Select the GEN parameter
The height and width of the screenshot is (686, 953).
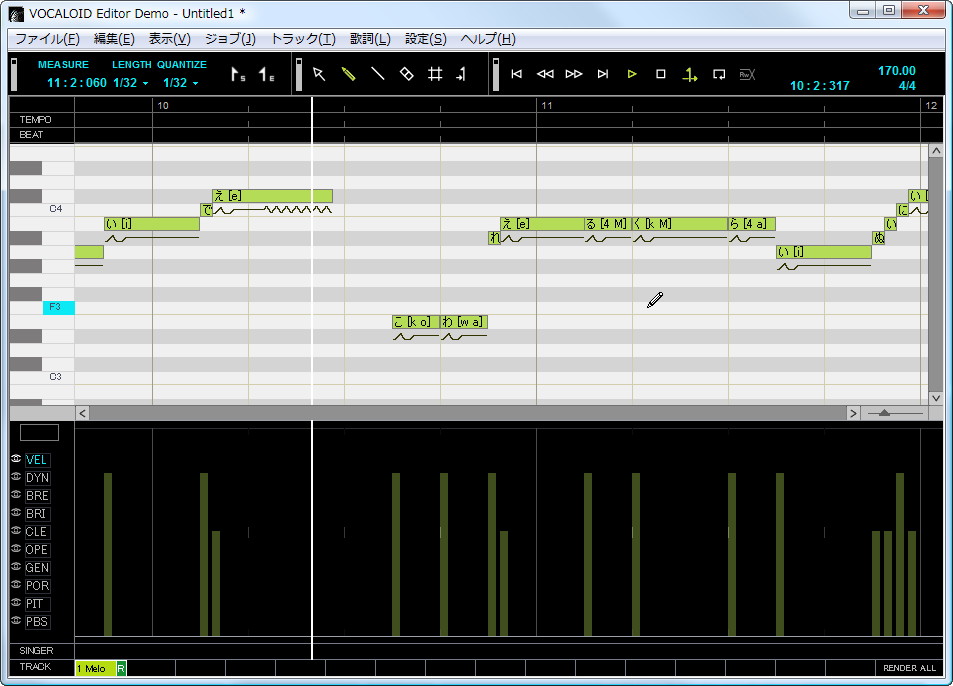pyautogui.click(x=37, y=568)
